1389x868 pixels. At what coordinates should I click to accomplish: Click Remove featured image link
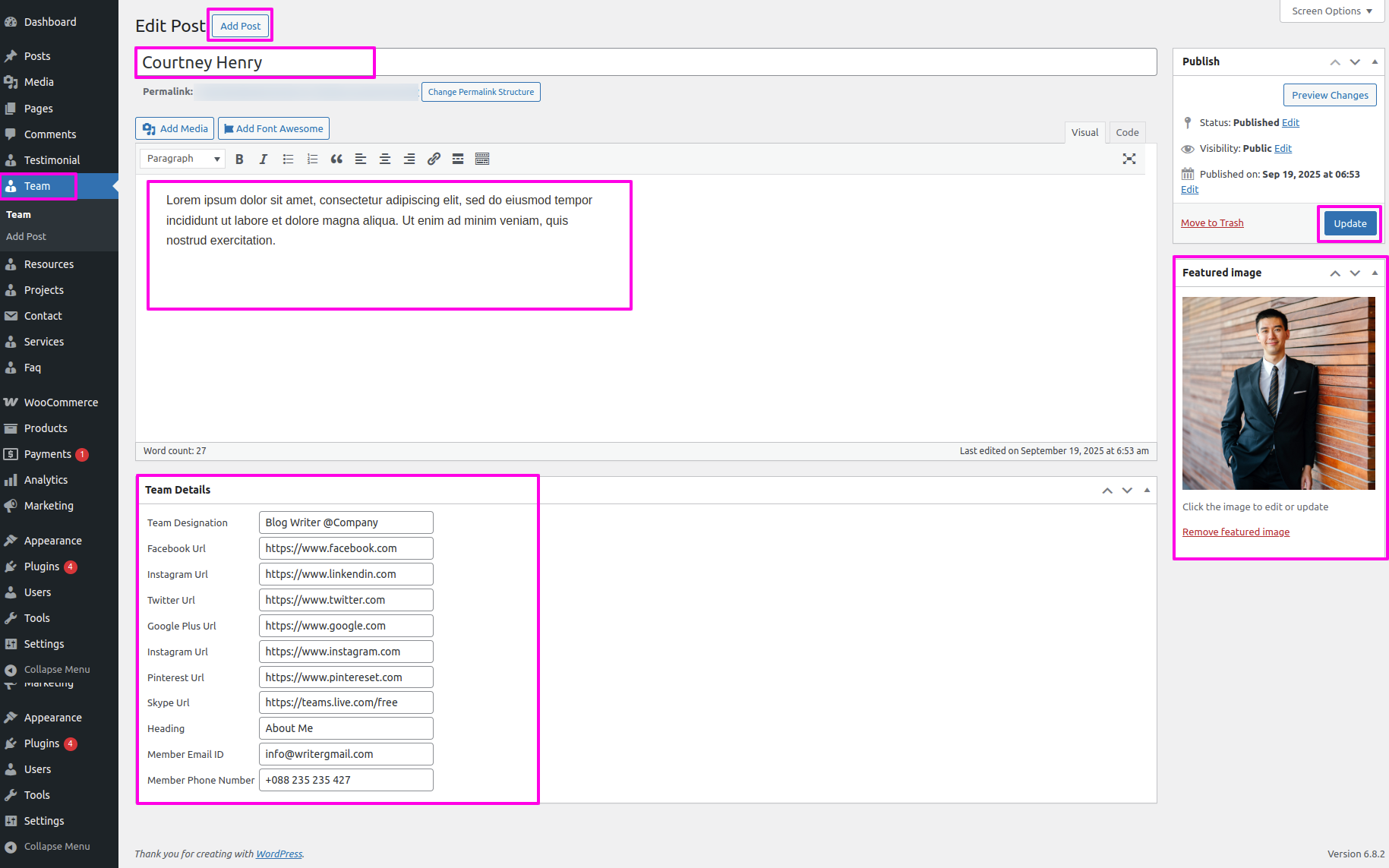1236,532
